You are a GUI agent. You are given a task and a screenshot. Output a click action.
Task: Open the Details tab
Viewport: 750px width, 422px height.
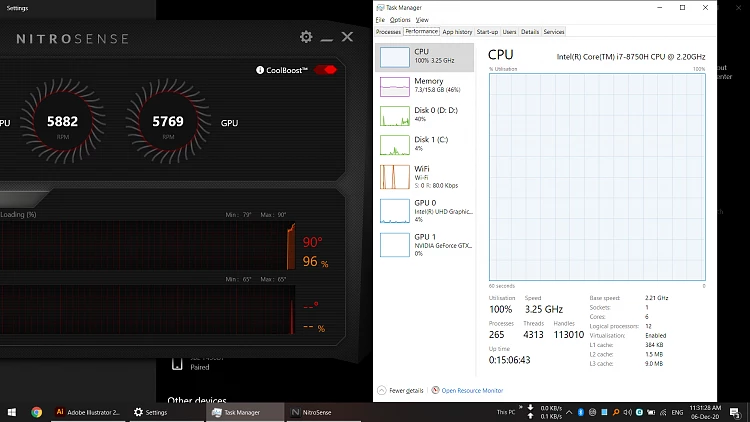(529, 32)
